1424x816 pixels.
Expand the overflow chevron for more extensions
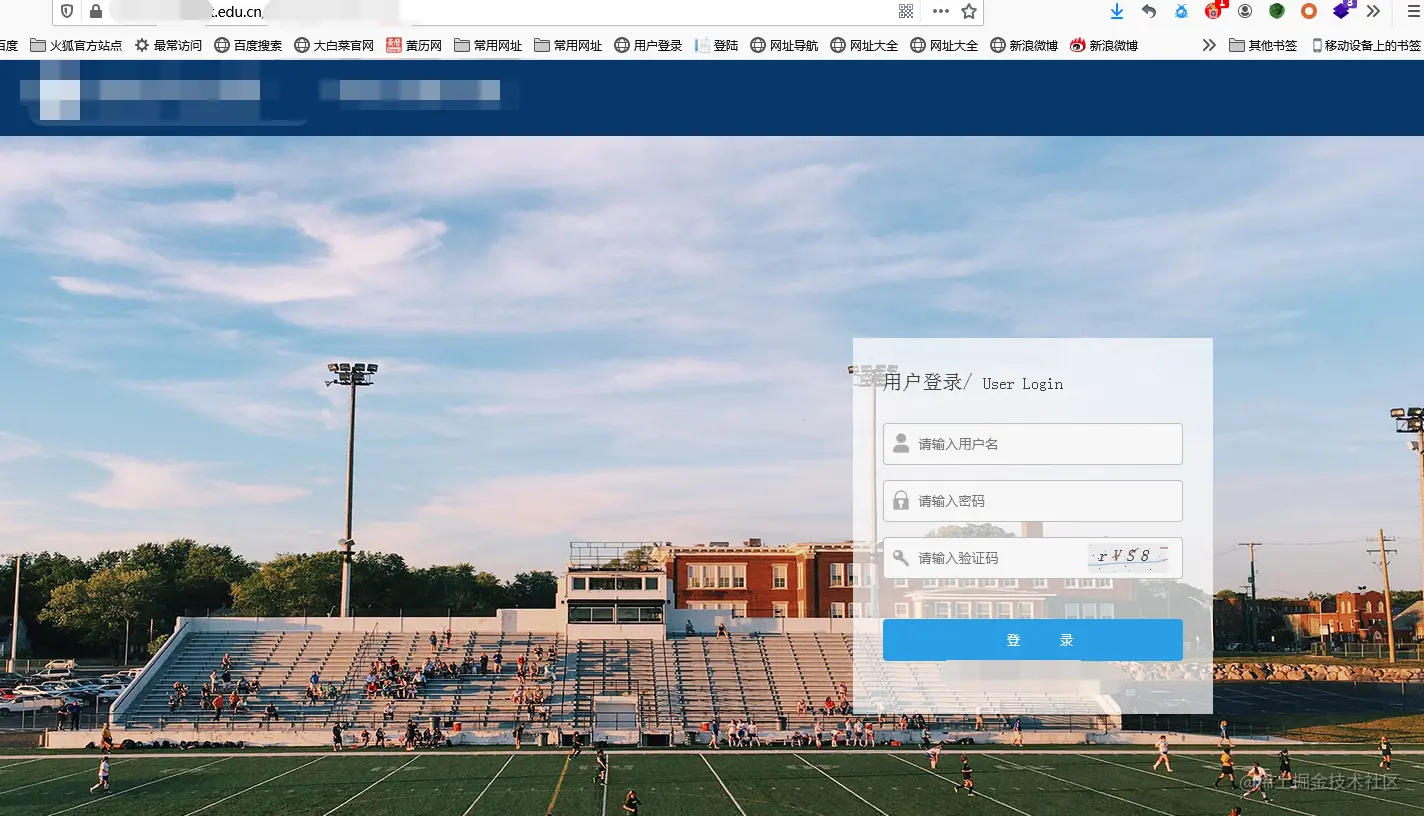(x=1373, y=12)
